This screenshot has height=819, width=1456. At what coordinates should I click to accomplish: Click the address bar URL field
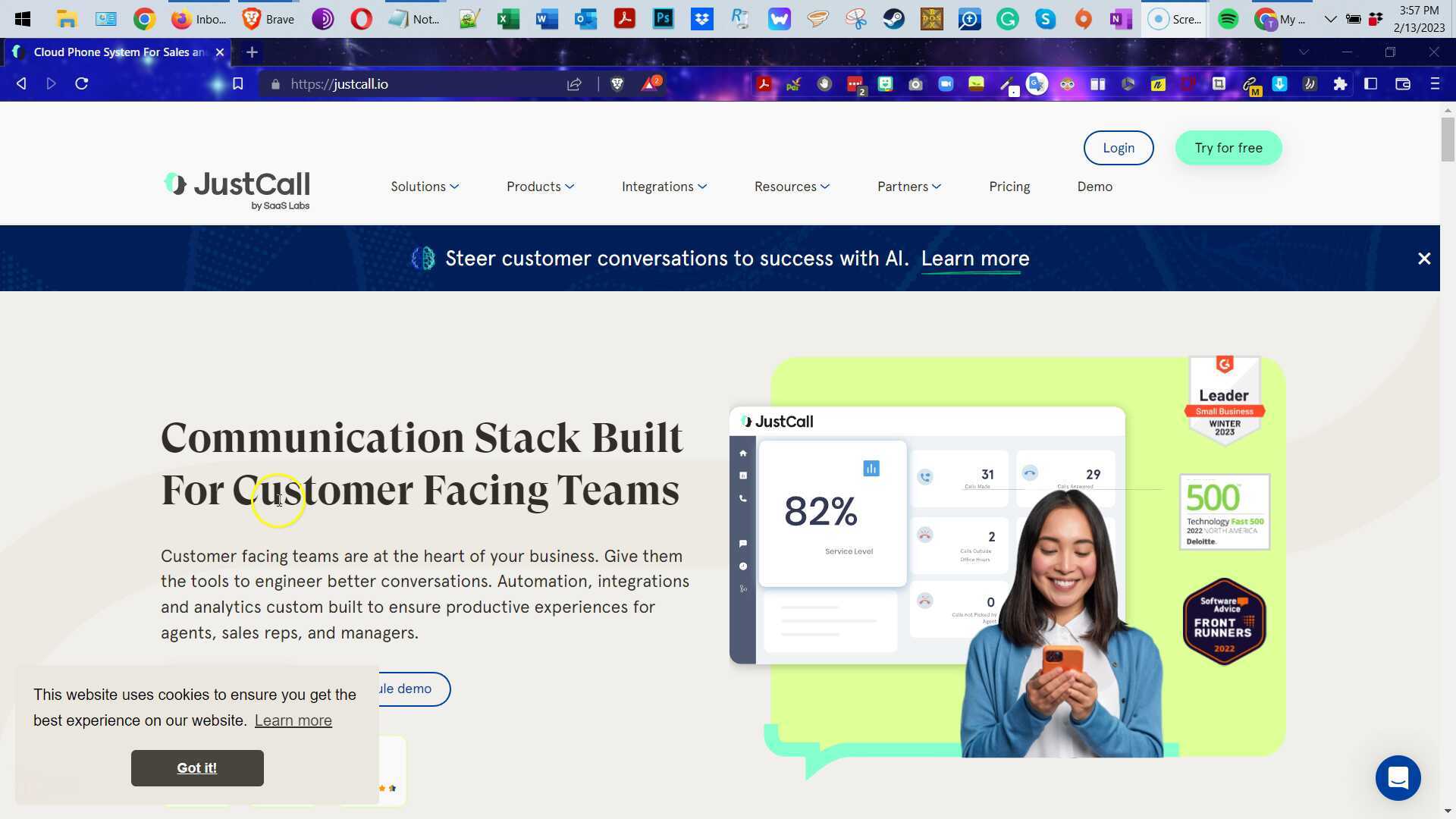(417, 84)
